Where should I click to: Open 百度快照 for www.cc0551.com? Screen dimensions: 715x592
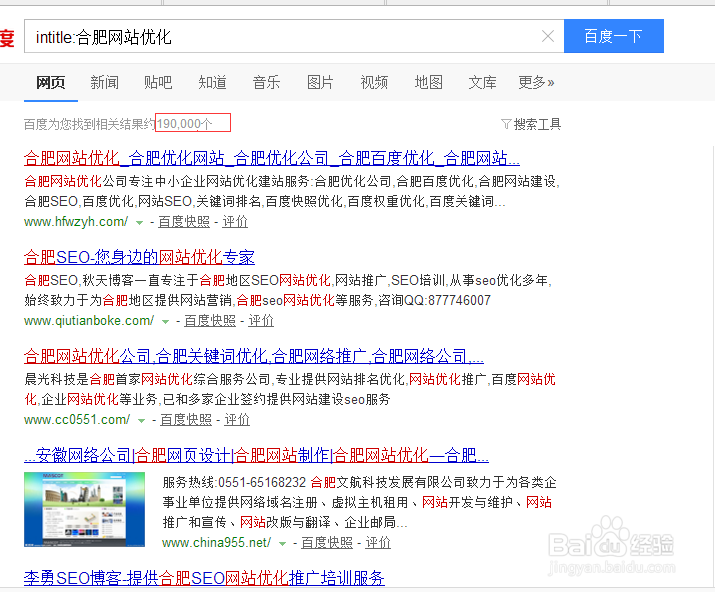click(x=186, y=420)
